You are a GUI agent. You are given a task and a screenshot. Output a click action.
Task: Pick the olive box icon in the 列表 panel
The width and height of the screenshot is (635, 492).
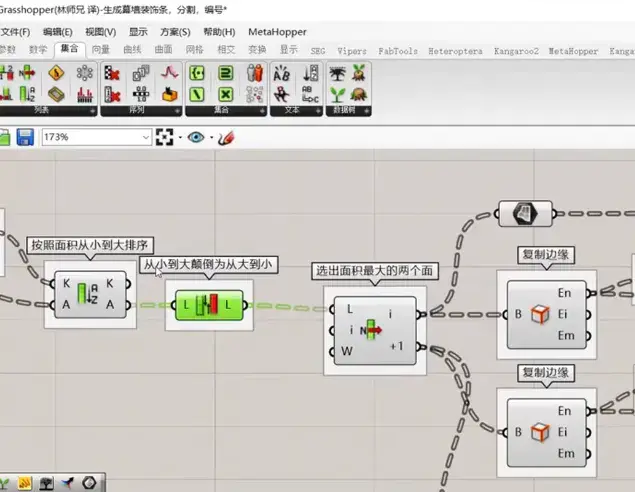(x=56, y=94)
